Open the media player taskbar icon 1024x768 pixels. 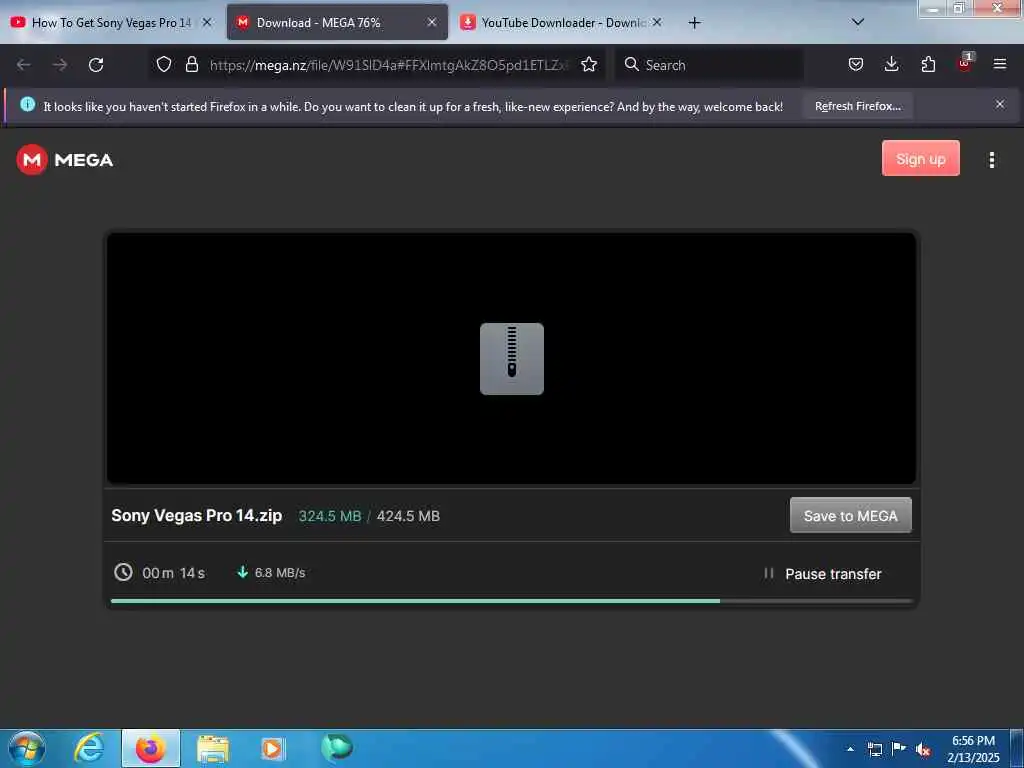274,748
